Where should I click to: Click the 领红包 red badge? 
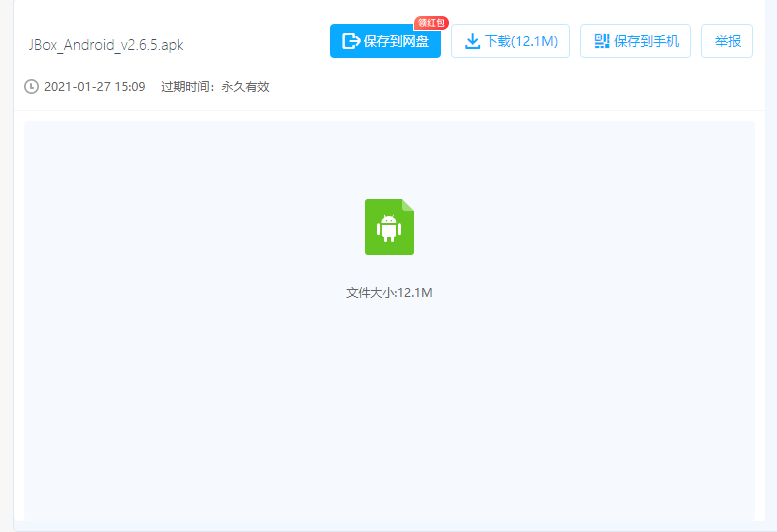[x=431, y=23]
